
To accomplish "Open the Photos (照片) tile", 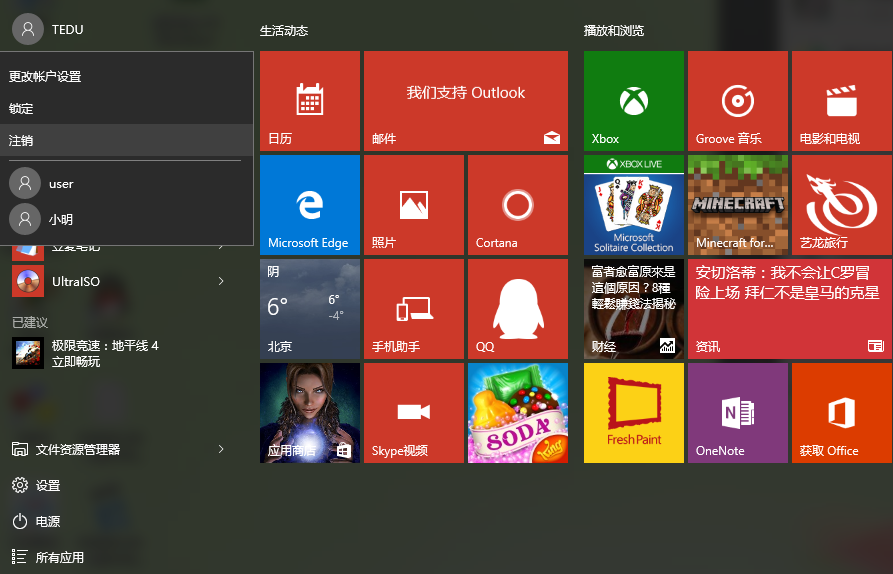I will click(x=414, y=205).
